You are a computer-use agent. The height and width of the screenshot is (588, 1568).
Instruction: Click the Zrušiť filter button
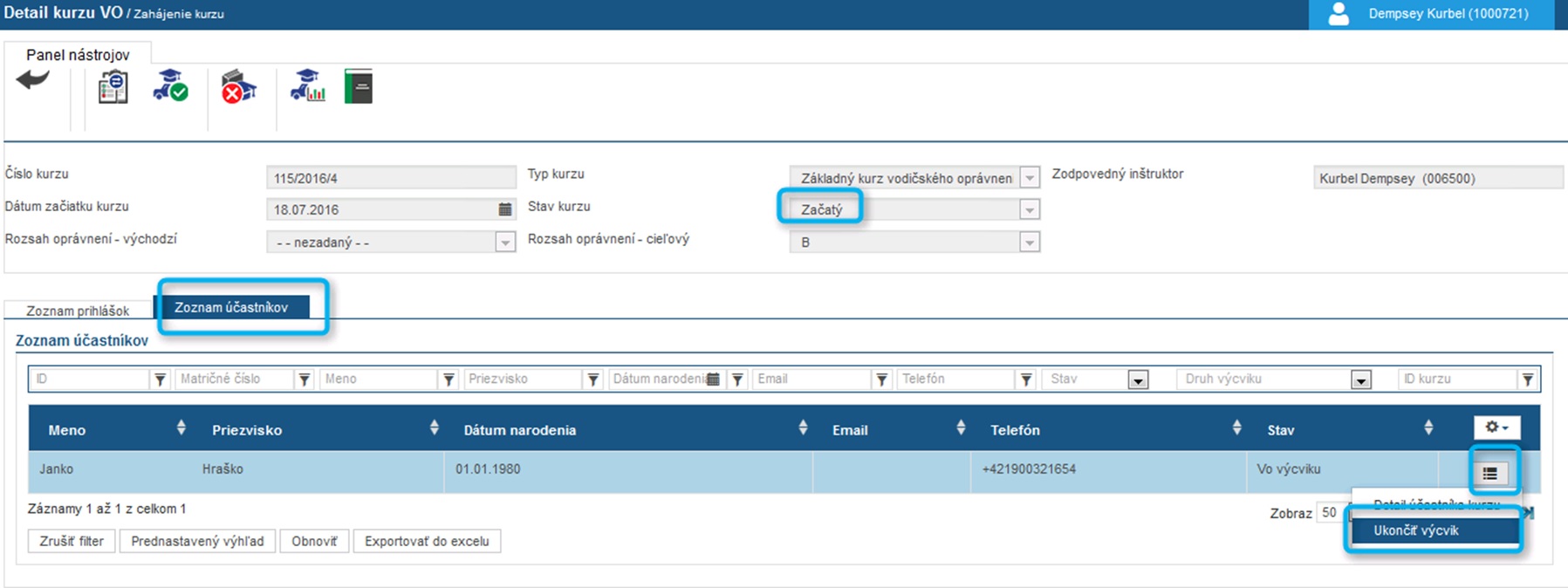(x=72, y=541)
